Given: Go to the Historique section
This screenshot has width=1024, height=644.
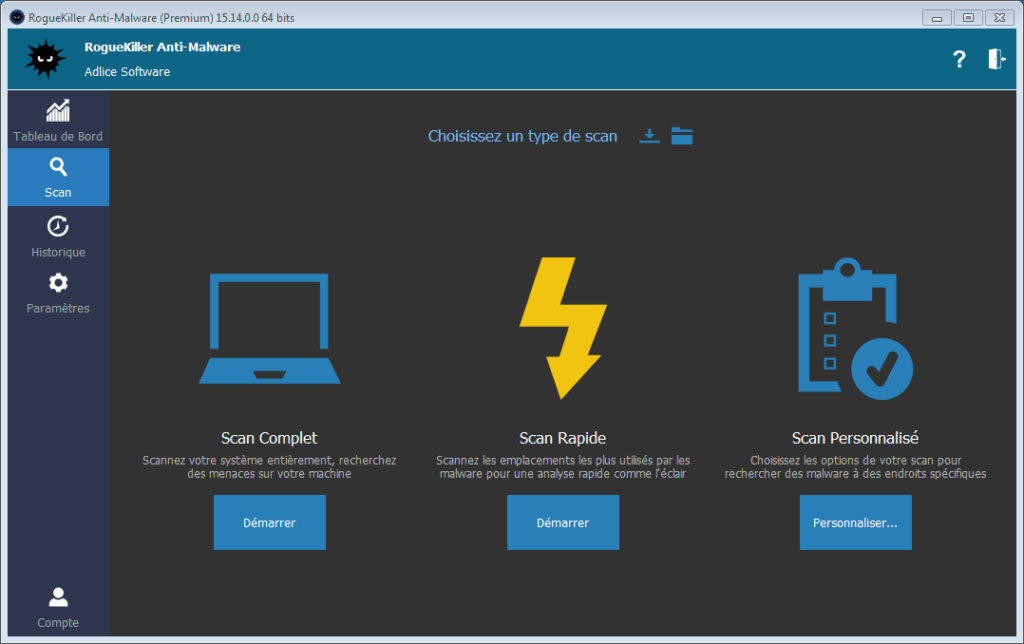Looking at the screenshot, I should 58,235.
